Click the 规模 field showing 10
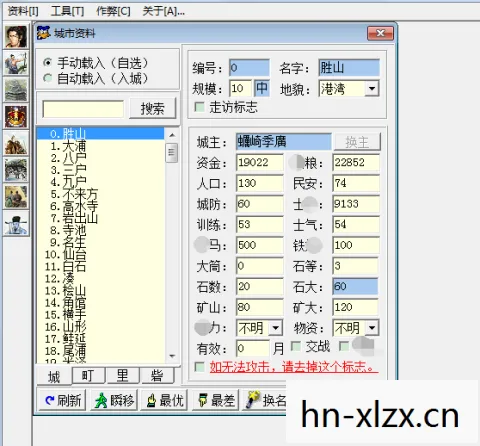Image resolution: width=480 pixels, height=446 pixels. pyautogui.click(x=241, y=88)
